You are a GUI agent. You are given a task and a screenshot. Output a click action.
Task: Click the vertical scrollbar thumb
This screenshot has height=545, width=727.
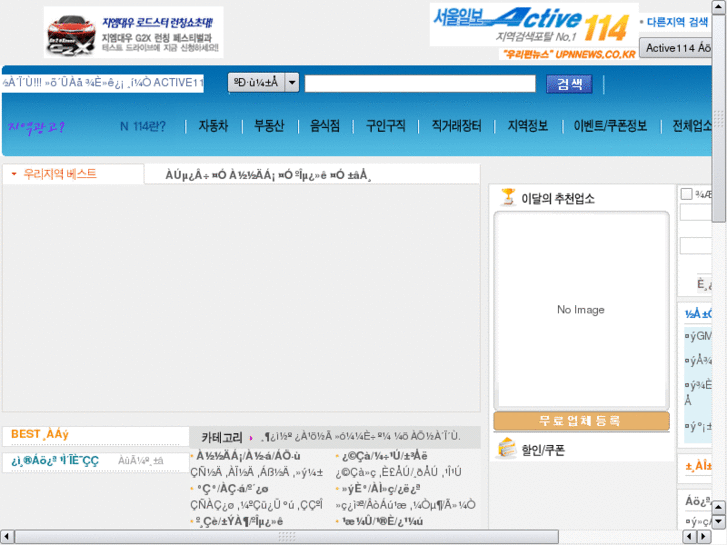click(x=719, y=118)
